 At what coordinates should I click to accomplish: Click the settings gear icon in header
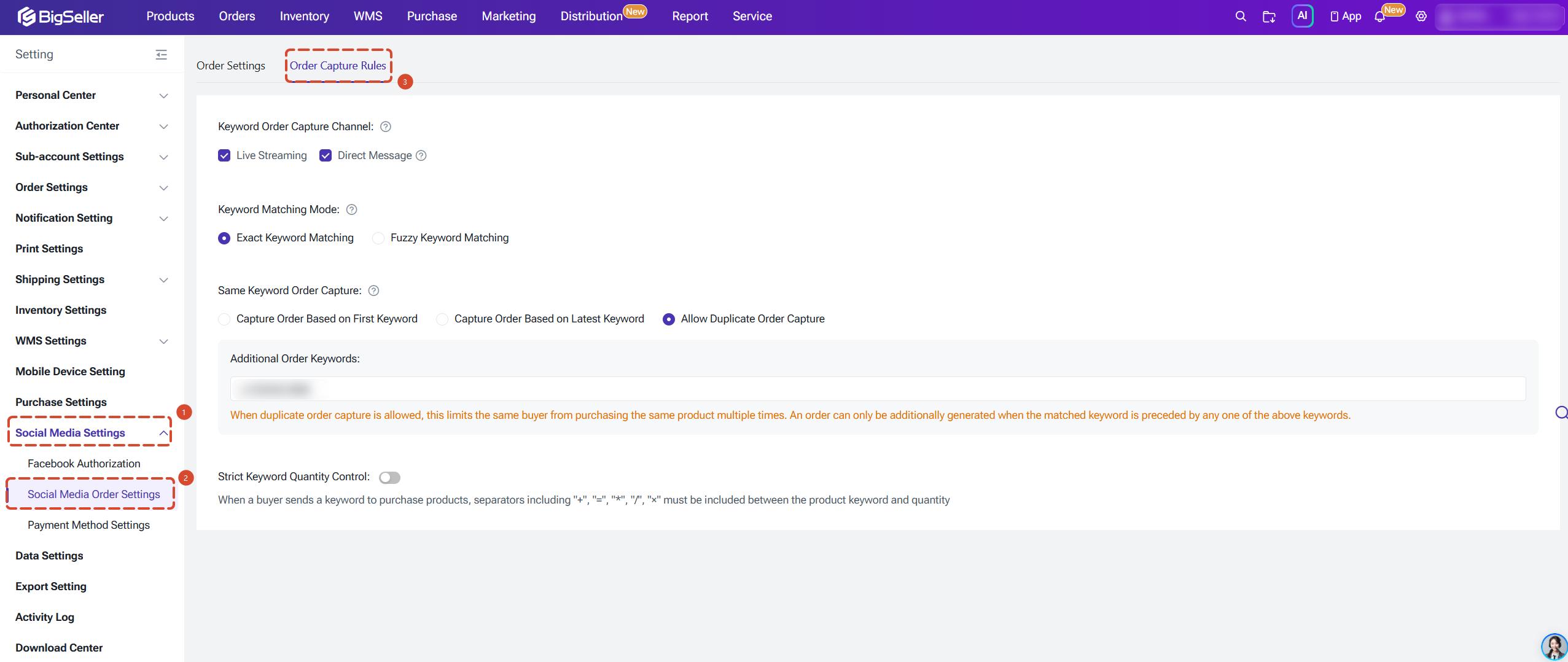(x=1421, y=17)
